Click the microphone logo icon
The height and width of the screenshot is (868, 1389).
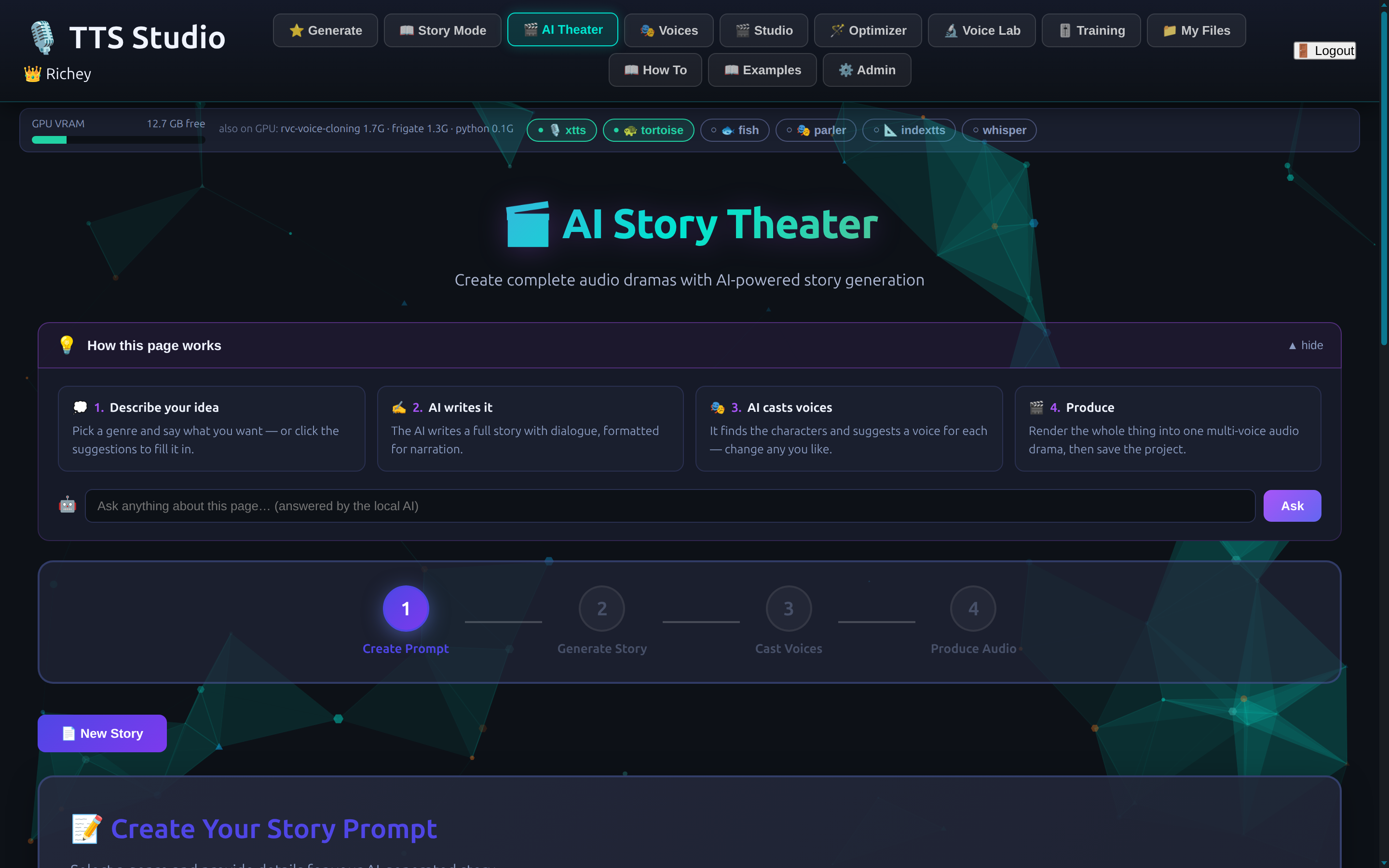point(42,37)
